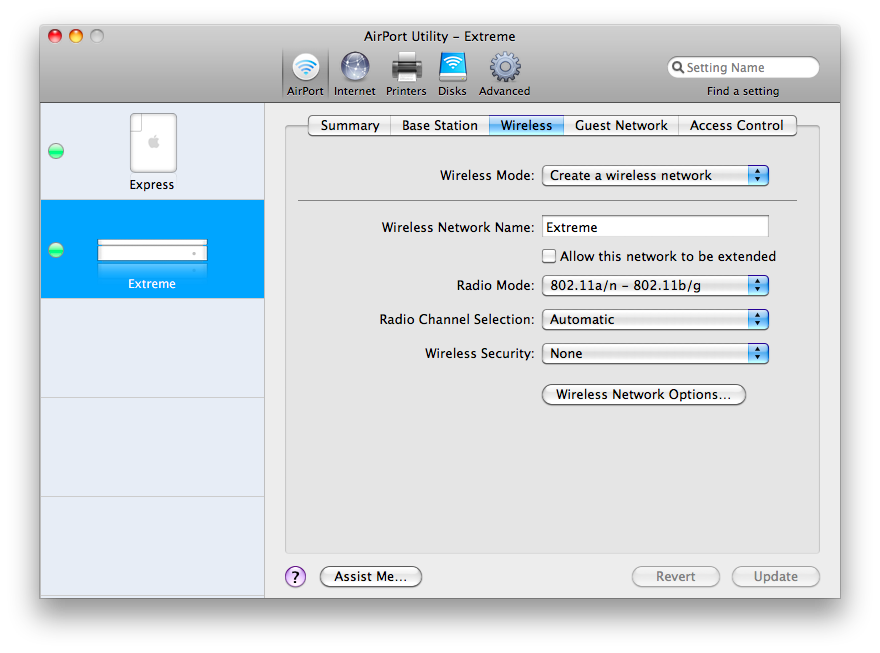Switch to the Base Station tab
The image size is (880, 653).
click(440, 126)
